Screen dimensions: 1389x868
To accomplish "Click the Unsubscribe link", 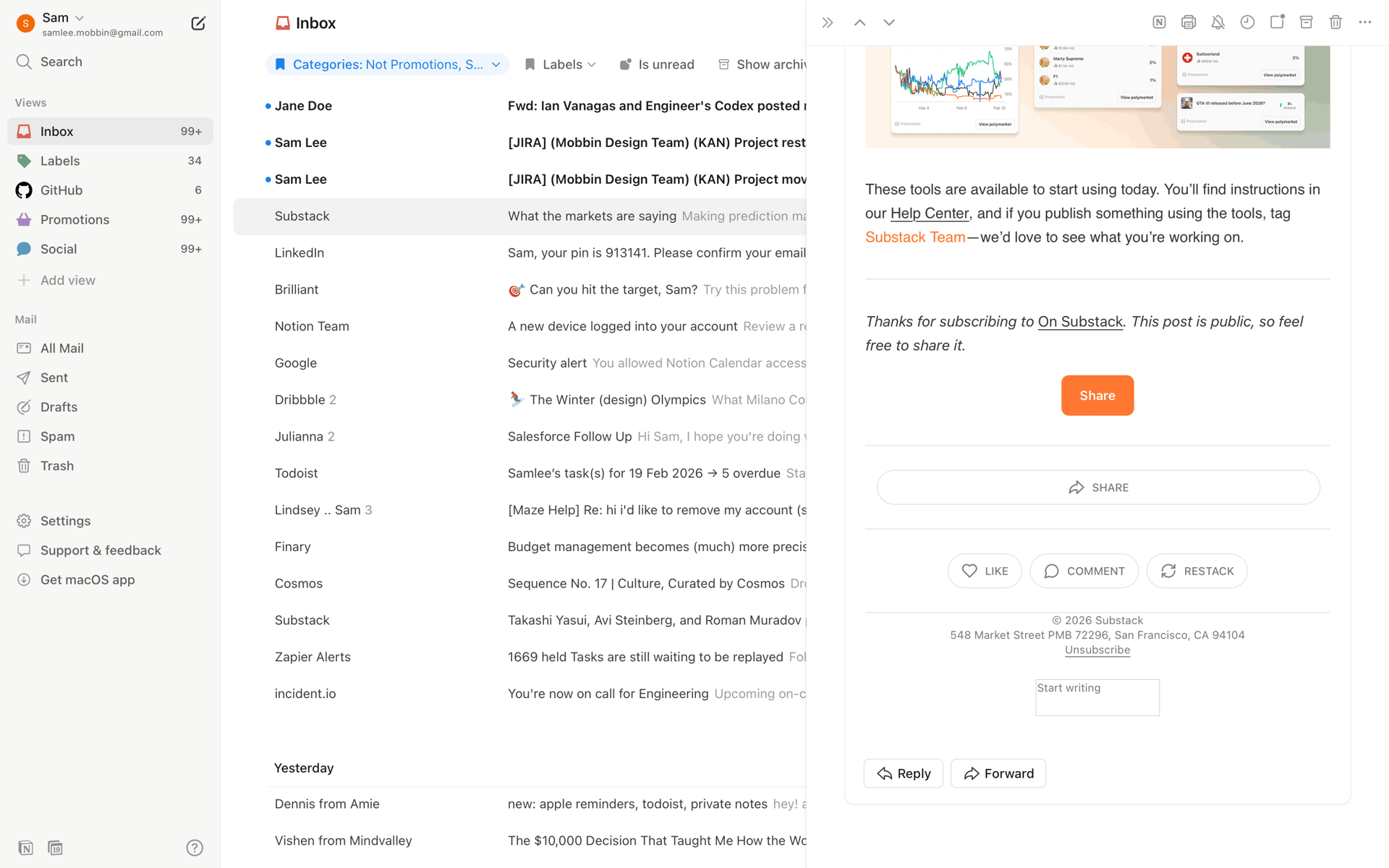I will click(x=1097, y=650).
